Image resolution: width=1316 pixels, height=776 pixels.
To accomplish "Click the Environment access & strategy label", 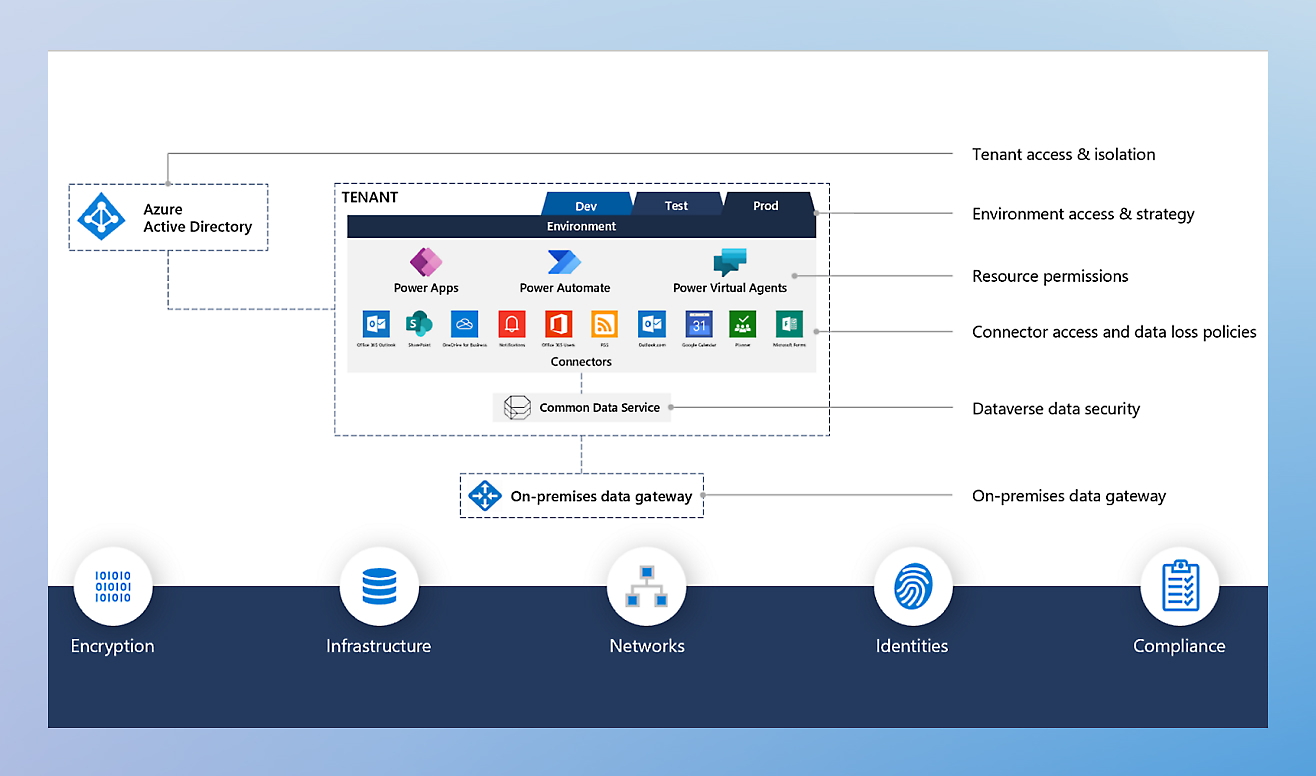I will (1083, 214).
